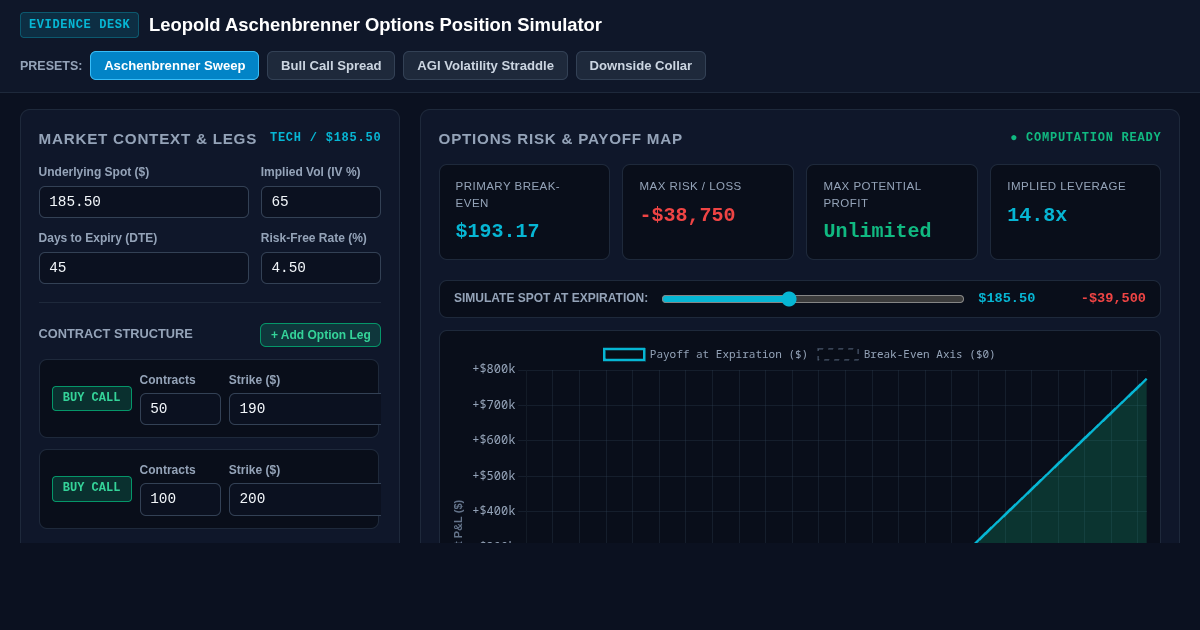Image resolution: width=1200 pixels, height=630 pixels.
Task: Toggle BUY CALL on the 200 strike leg
Action: click(x=92, y=488)
